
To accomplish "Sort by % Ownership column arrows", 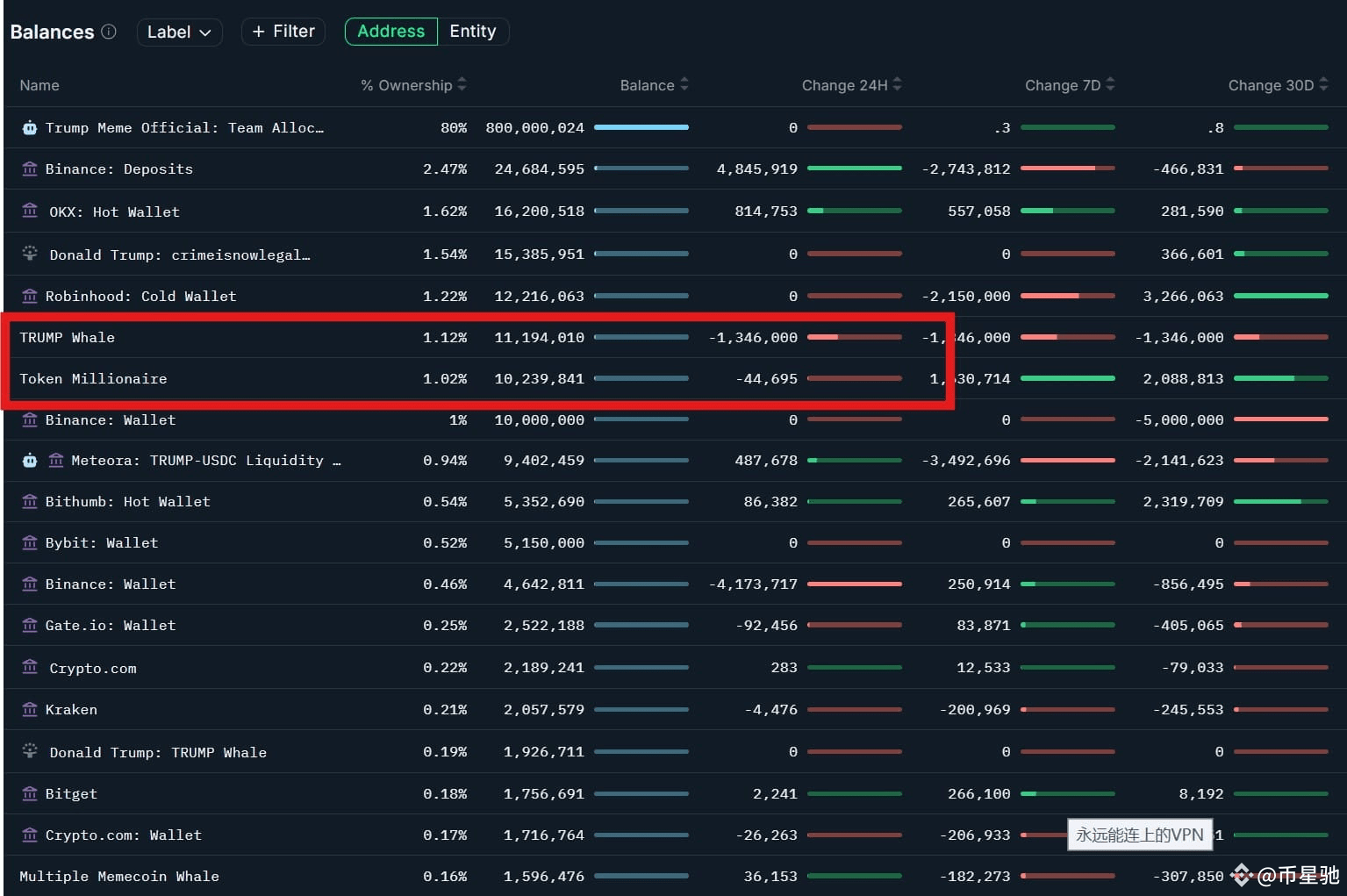I will click(x=462, y=85).
